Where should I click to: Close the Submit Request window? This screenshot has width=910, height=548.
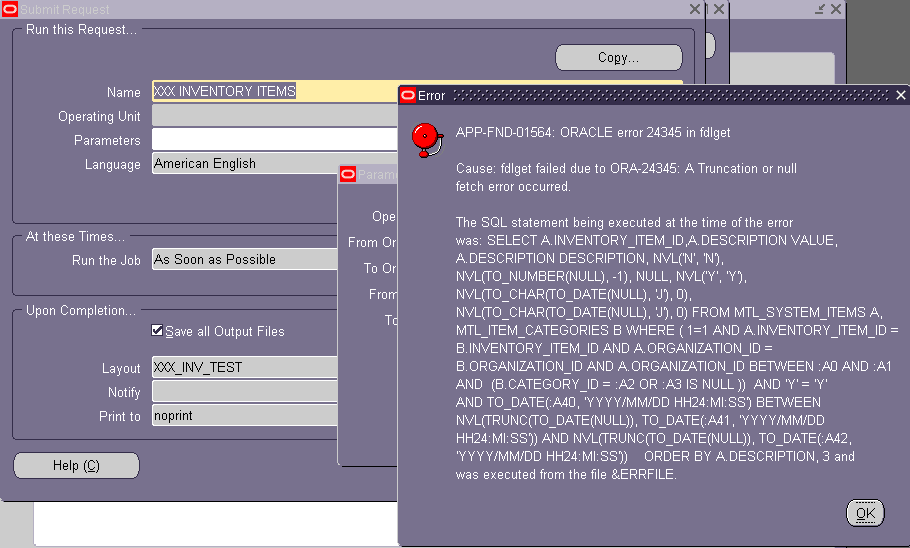(x=695, y=9)
